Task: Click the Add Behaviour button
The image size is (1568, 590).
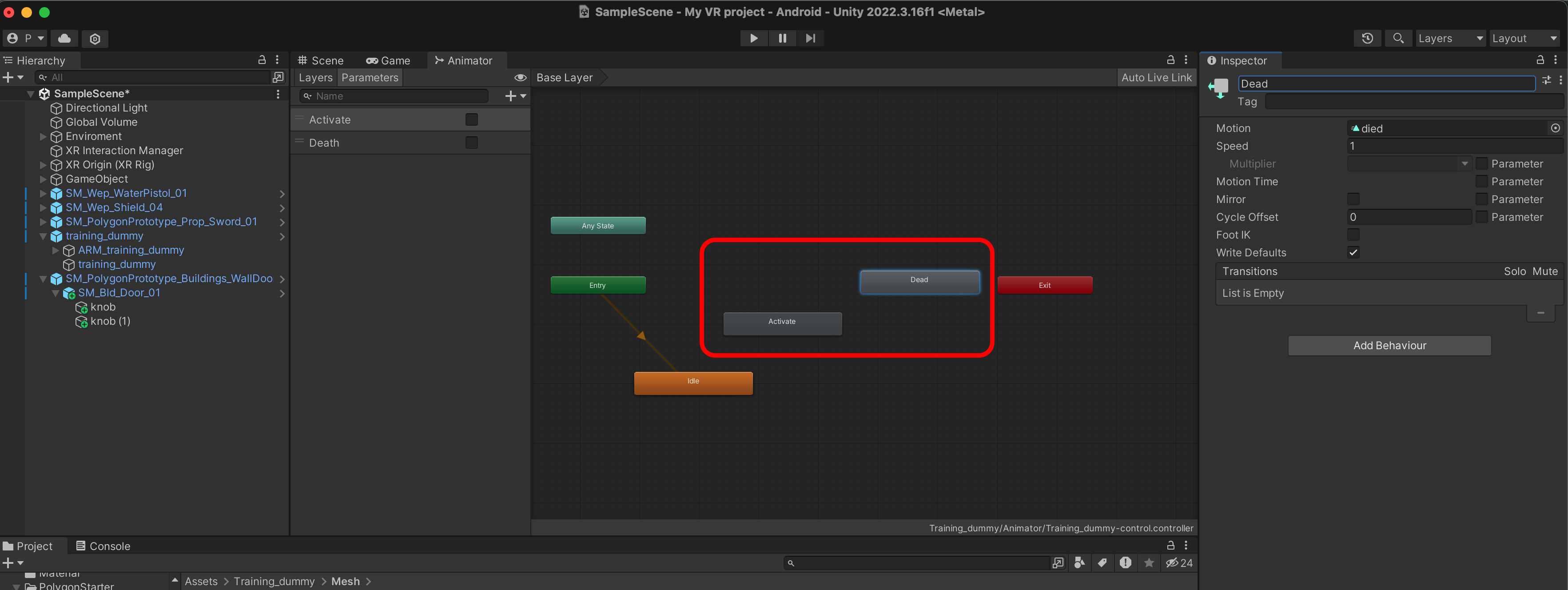Action: [x=1389, y=345]
